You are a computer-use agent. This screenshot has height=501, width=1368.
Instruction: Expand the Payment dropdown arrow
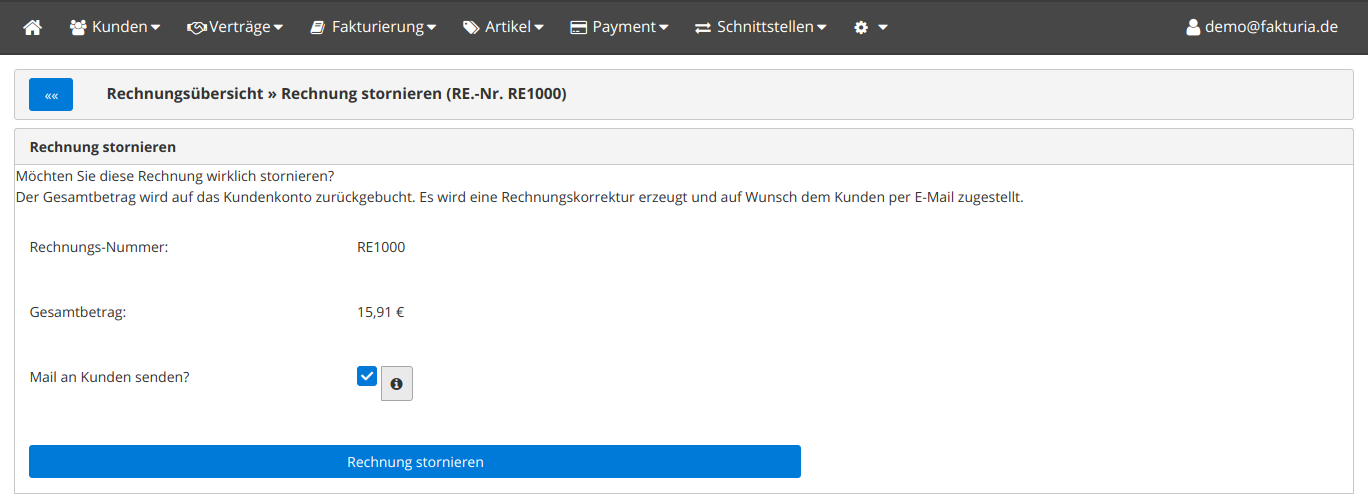point(663,28)
